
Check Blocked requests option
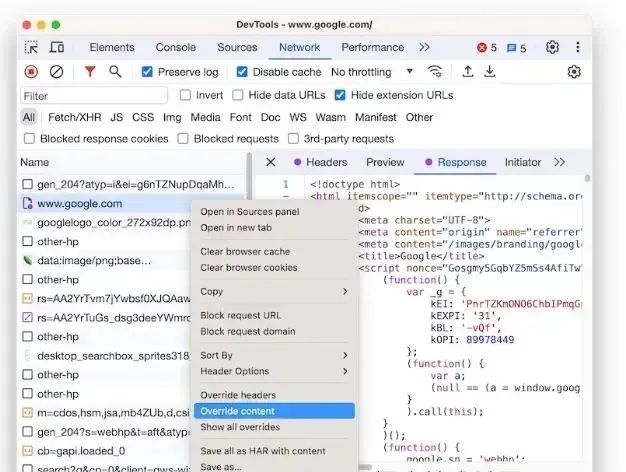pyautogui.click(x=183, y=139)
